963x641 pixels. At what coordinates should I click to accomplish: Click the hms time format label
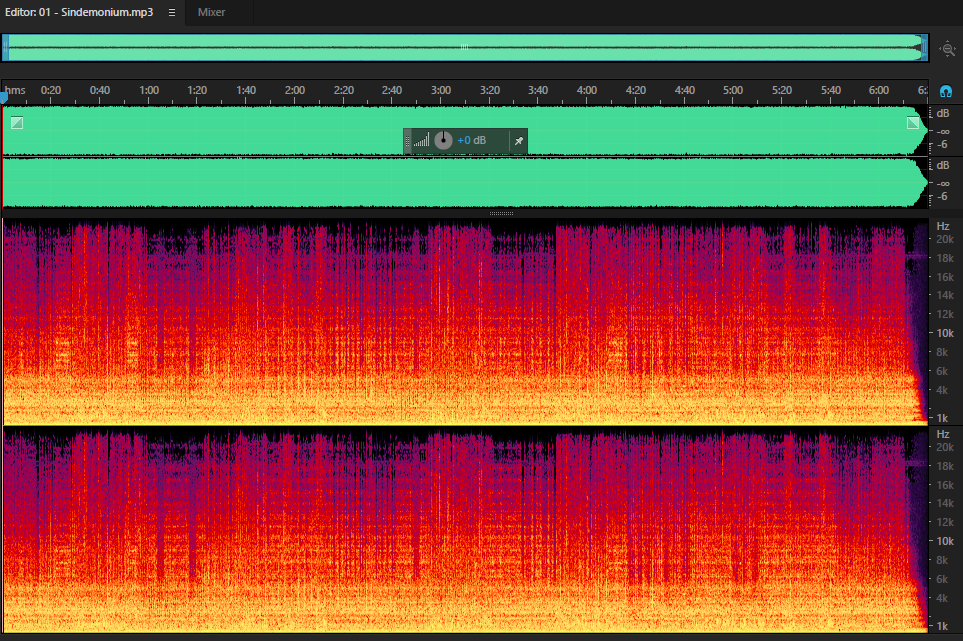click(x=15, y=90)
